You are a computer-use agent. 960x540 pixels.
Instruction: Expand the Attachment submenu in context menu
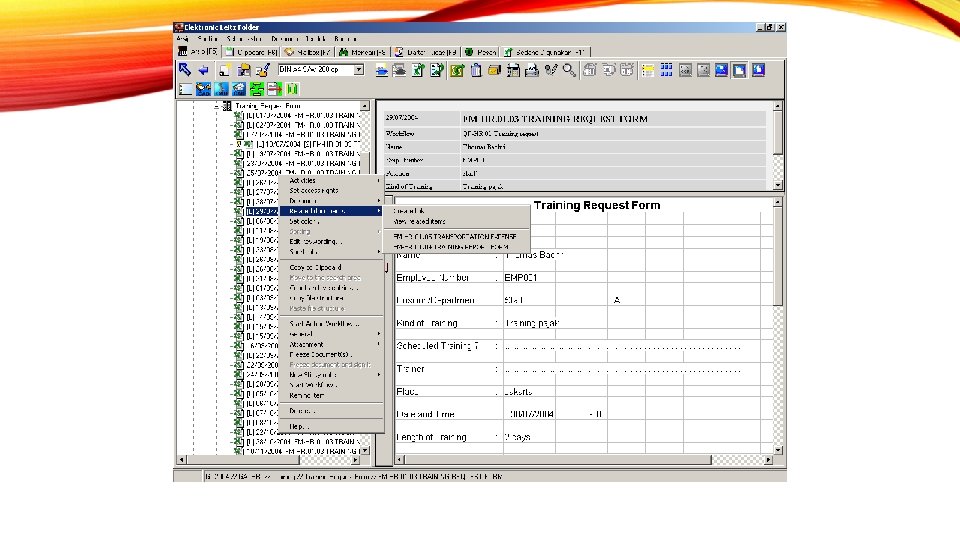[331, 345]
